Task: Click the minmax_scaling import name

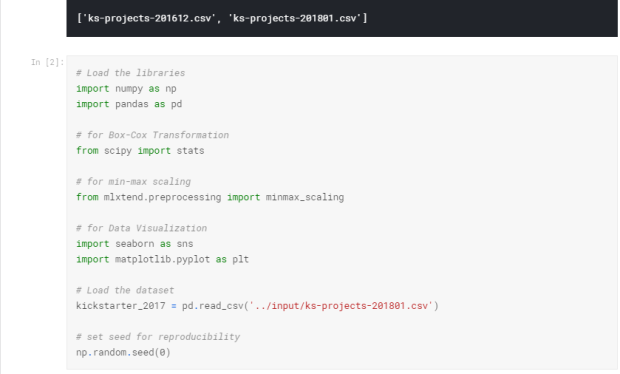Action: coord(304,197)
